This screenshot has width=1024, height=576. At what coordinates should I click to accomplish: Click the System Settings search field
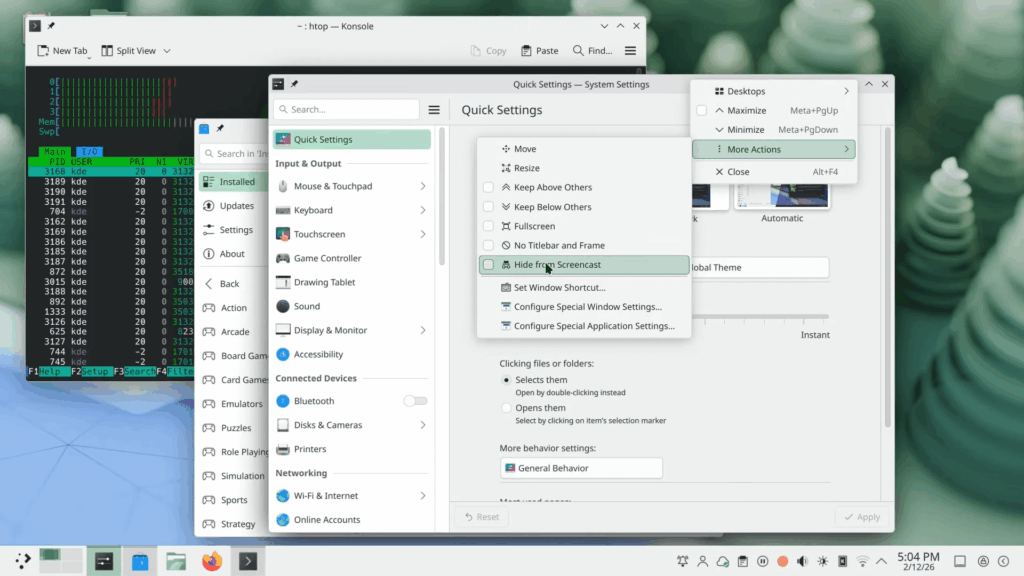point(346,110)
